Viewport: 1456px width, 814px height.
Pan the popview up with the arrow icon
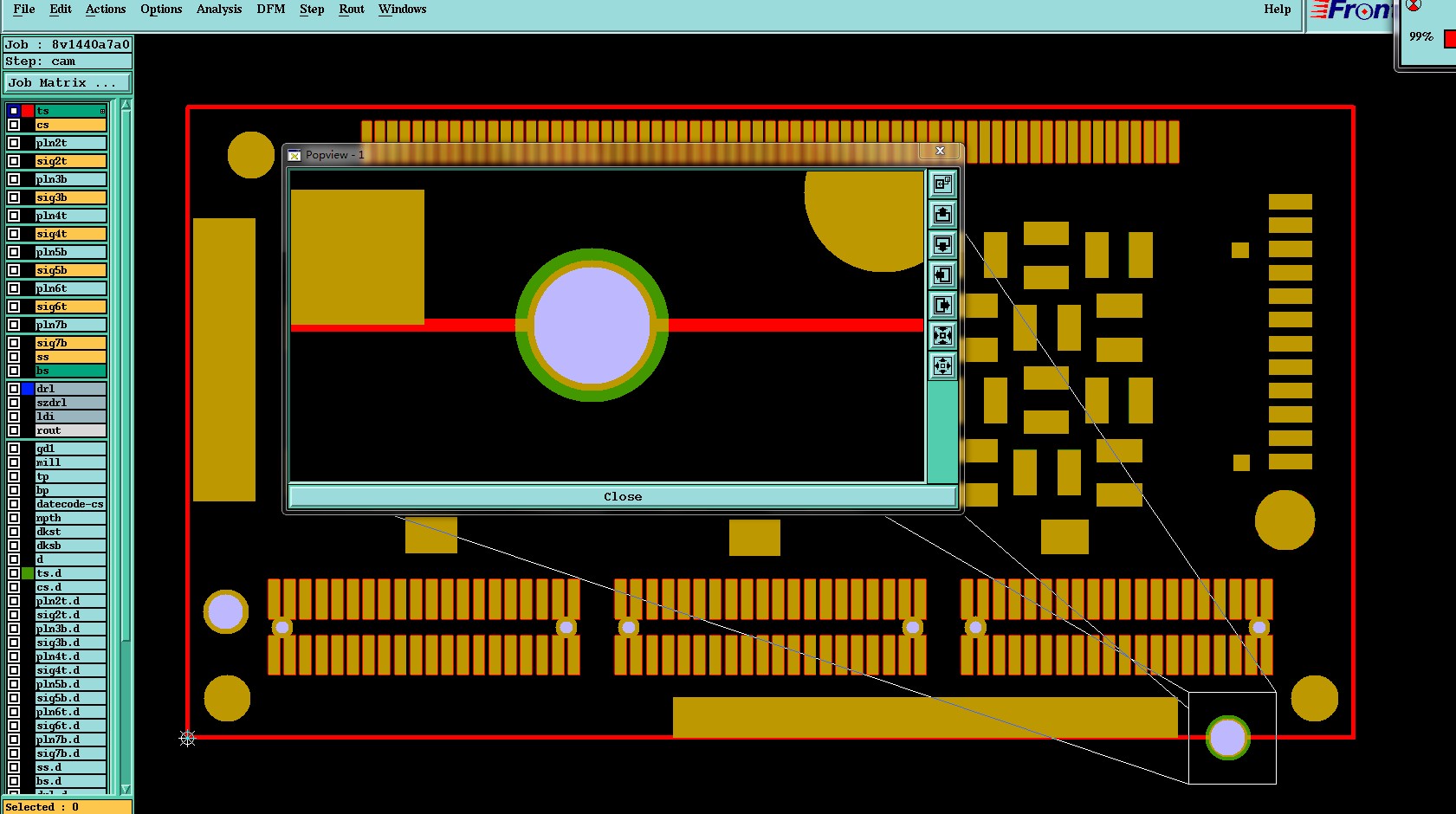942,214
